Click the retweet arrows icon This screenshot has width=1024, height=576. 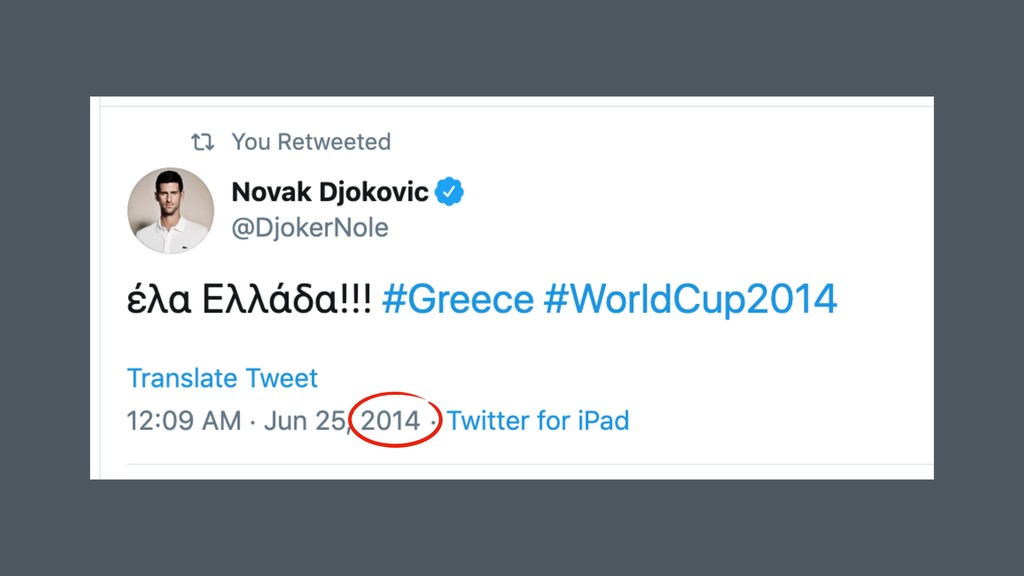[x=203, y=142]
